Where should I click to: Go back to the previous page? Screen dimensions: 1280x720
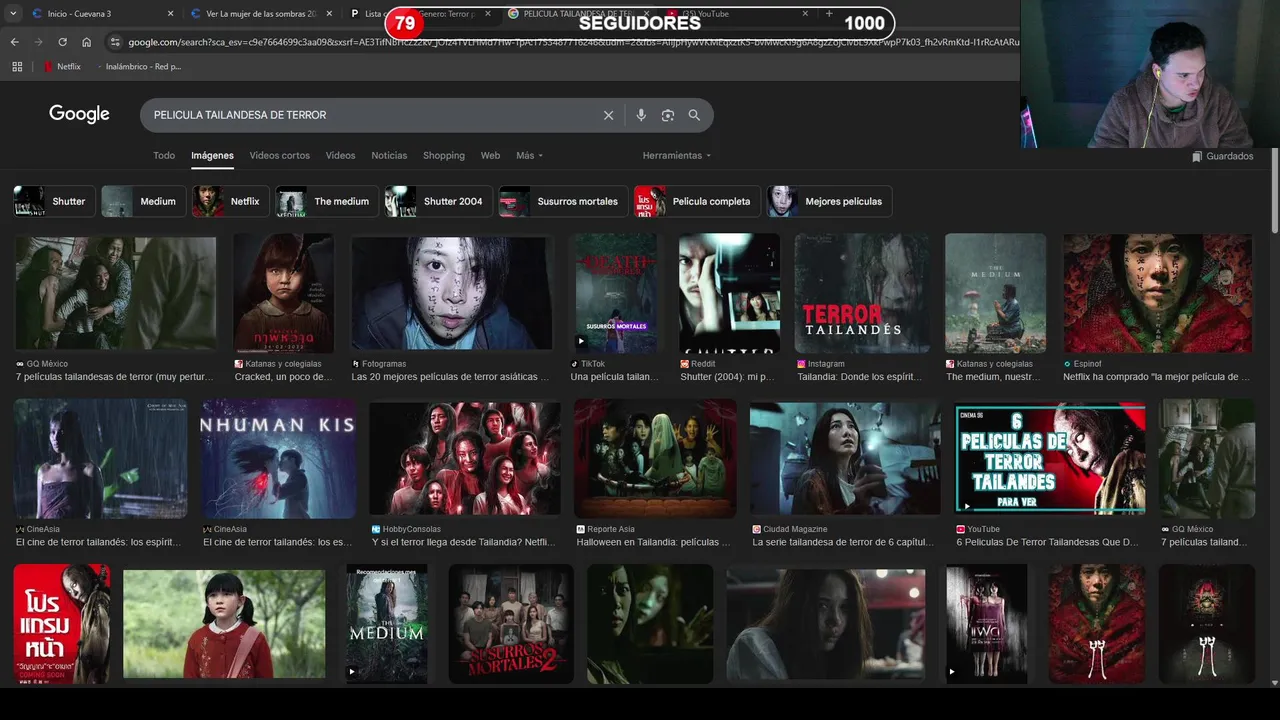(x=14, y=42)
